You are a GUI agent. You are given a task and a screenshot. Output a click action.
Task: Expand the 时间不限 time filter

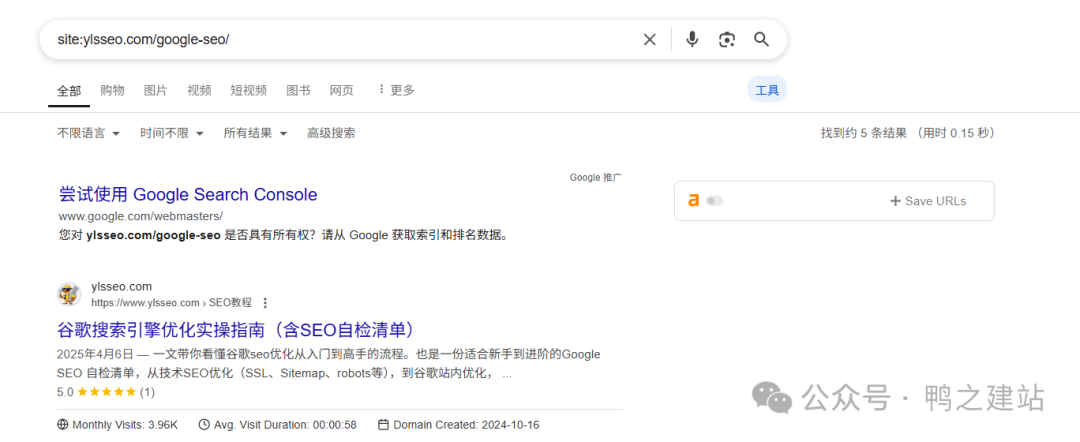[x=172, y=133]
